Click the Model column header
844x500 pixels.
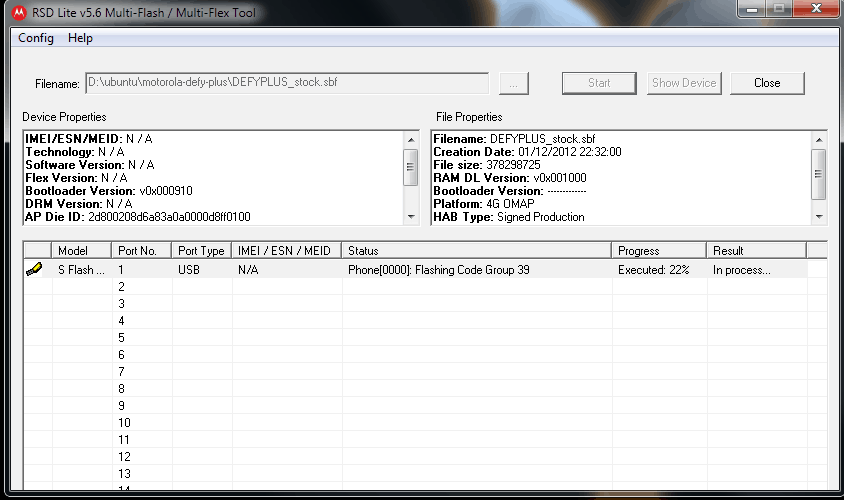81,251
